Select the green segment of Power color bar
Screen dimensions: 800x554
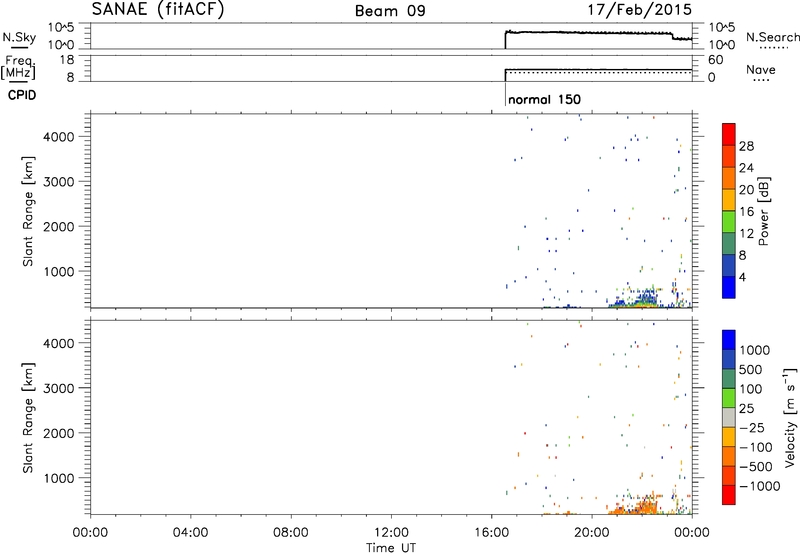pos(729,222)
